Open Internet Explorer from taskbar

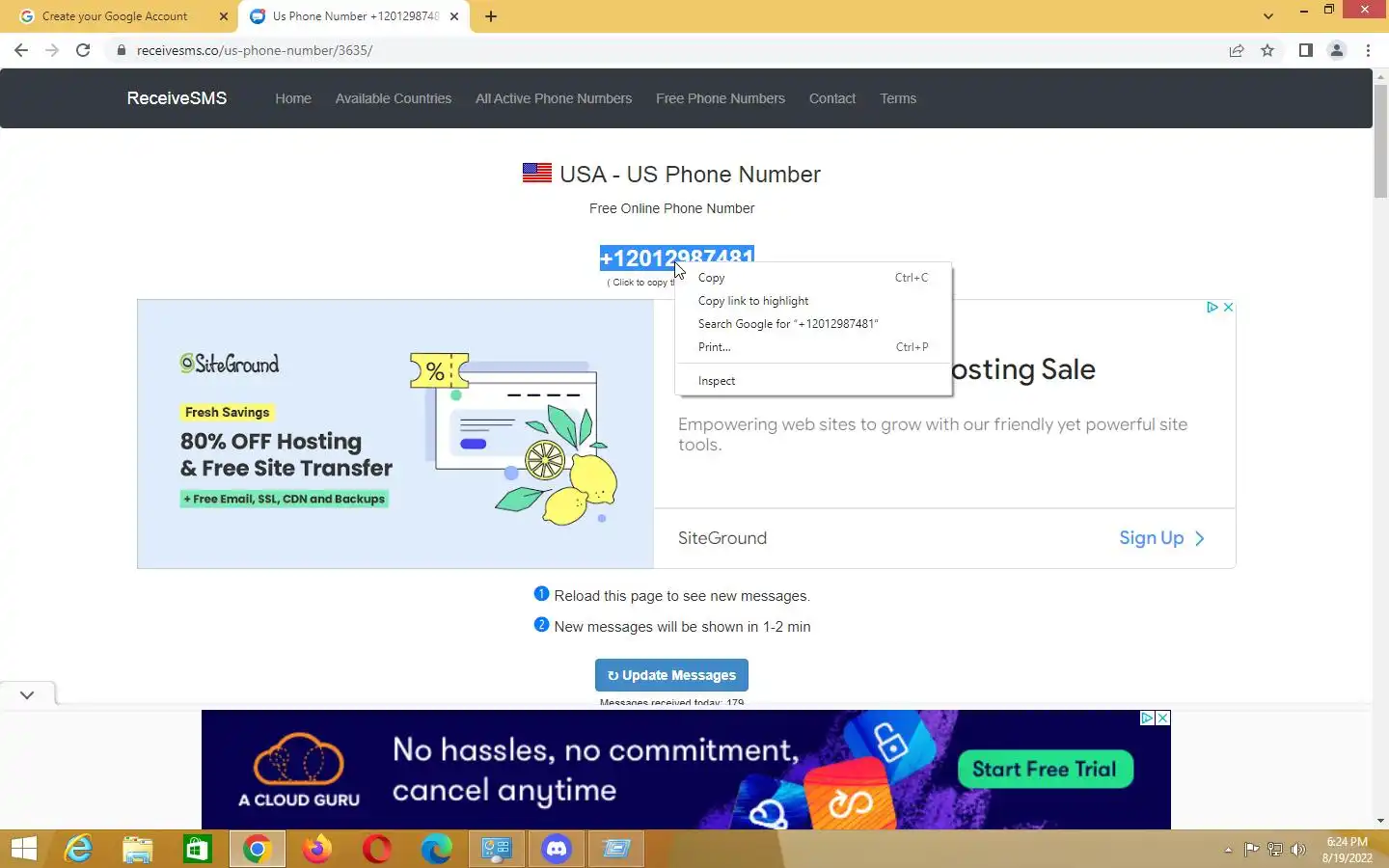[78, 849]
